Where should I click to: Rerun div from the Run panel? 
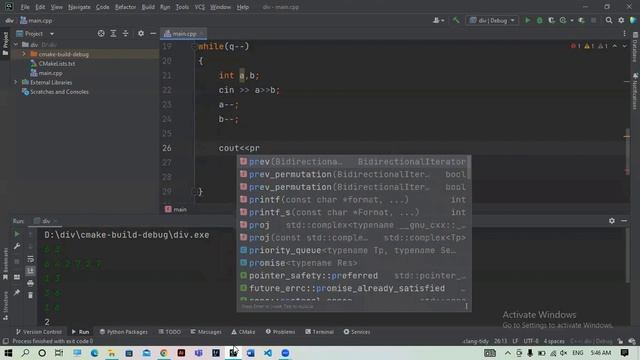[17, 234]
